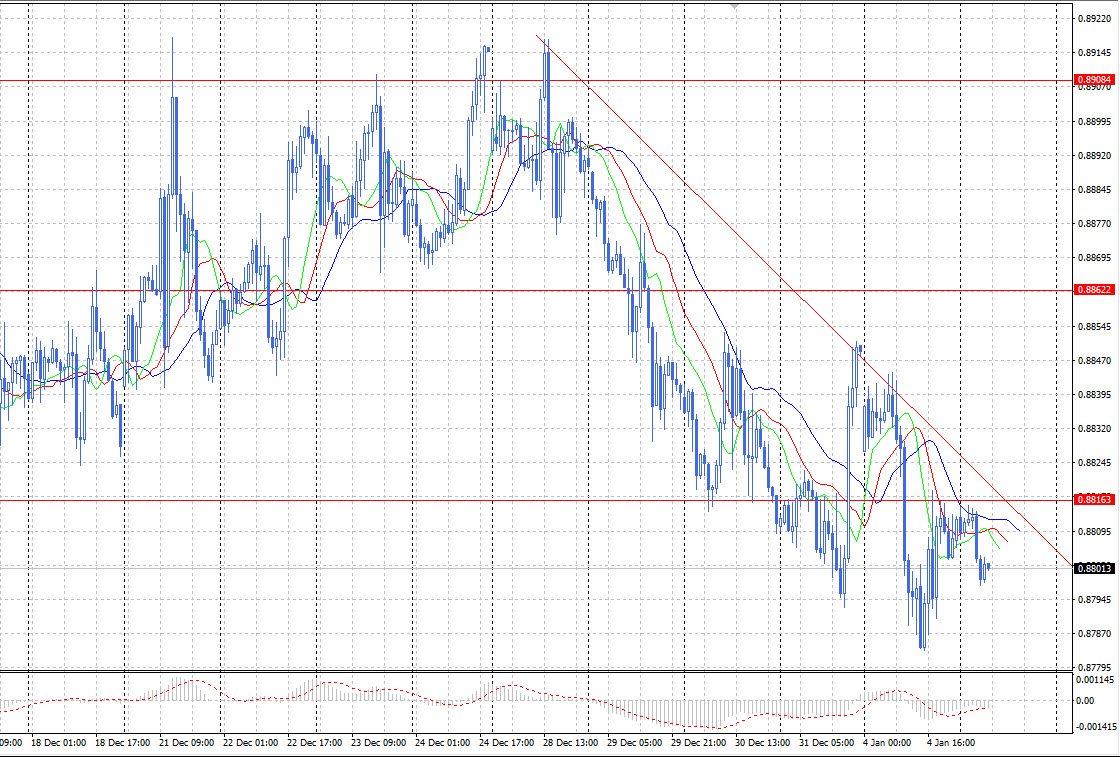Click the 22 Dec 17:00 time label
This screenshot has height=757, width=1120.
314,743
